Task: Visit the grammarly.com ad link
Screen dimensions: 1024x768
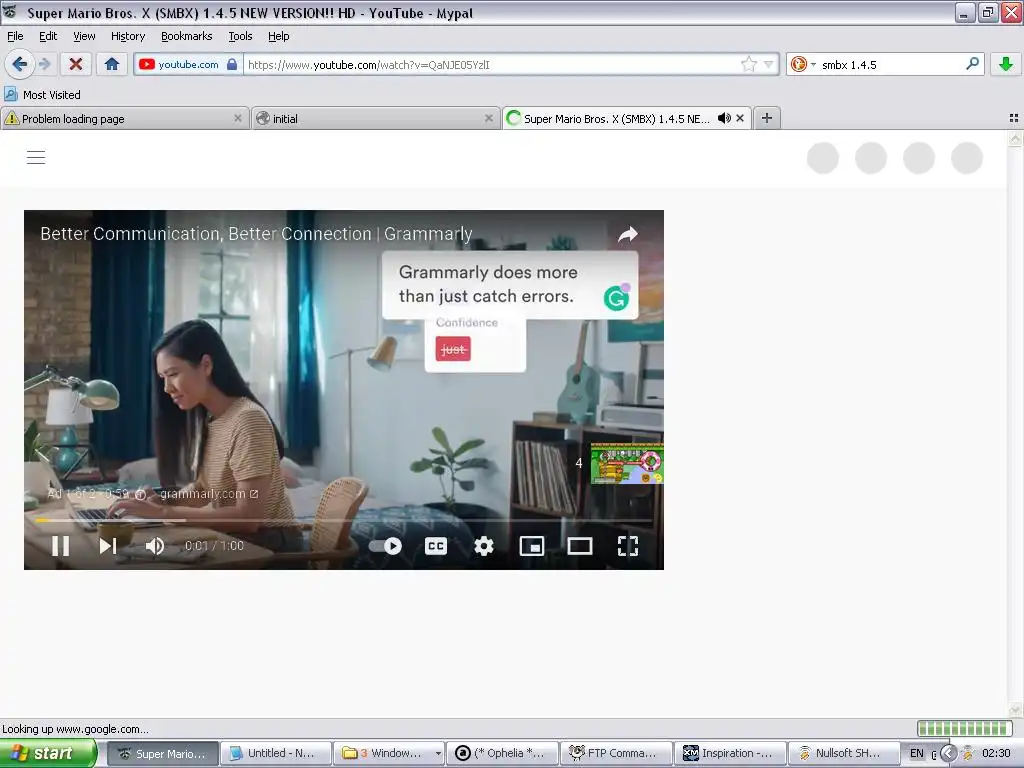Action: click(x=209, y=494)
